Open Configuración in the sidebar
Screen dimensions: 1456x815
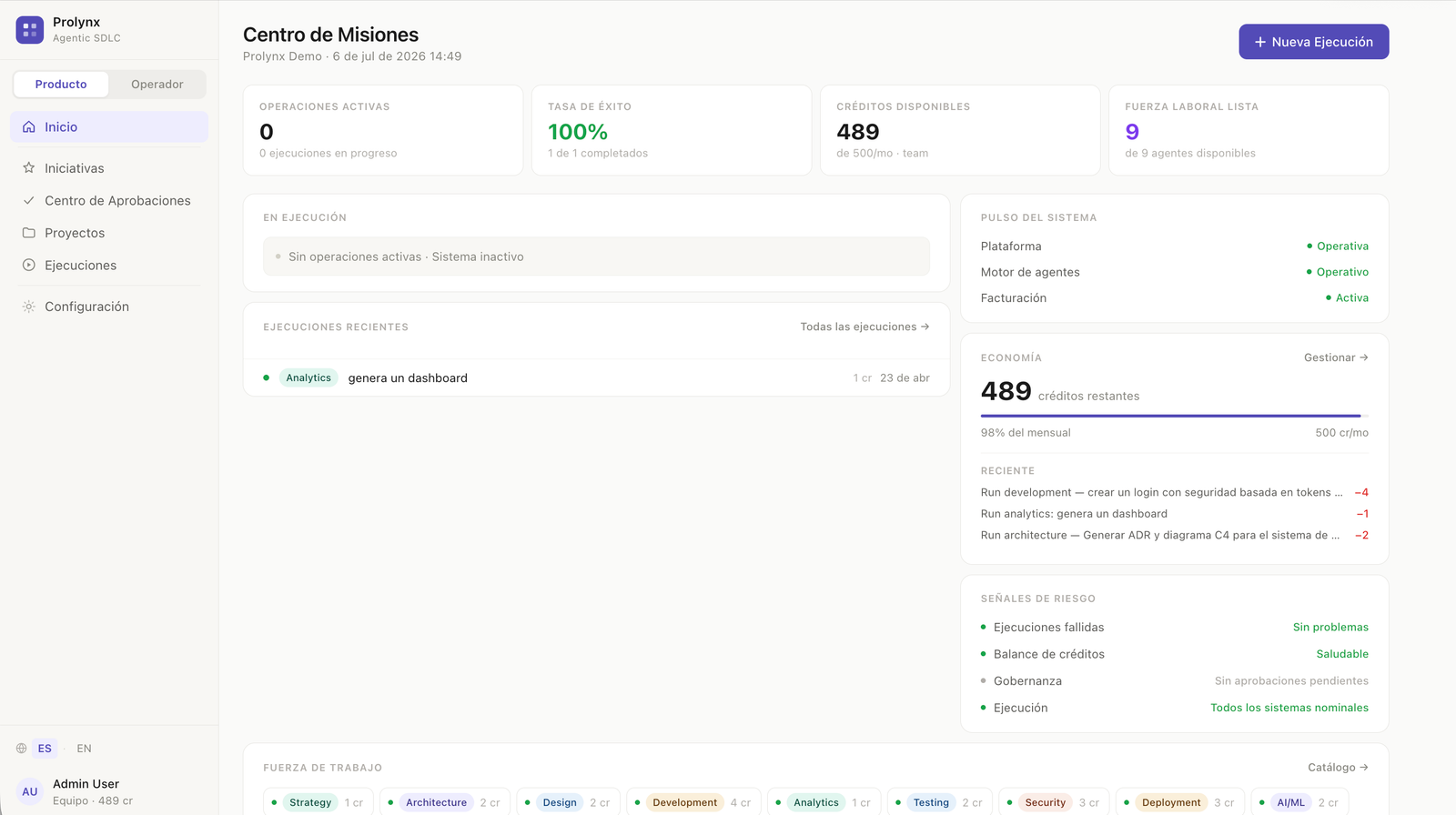109,307
